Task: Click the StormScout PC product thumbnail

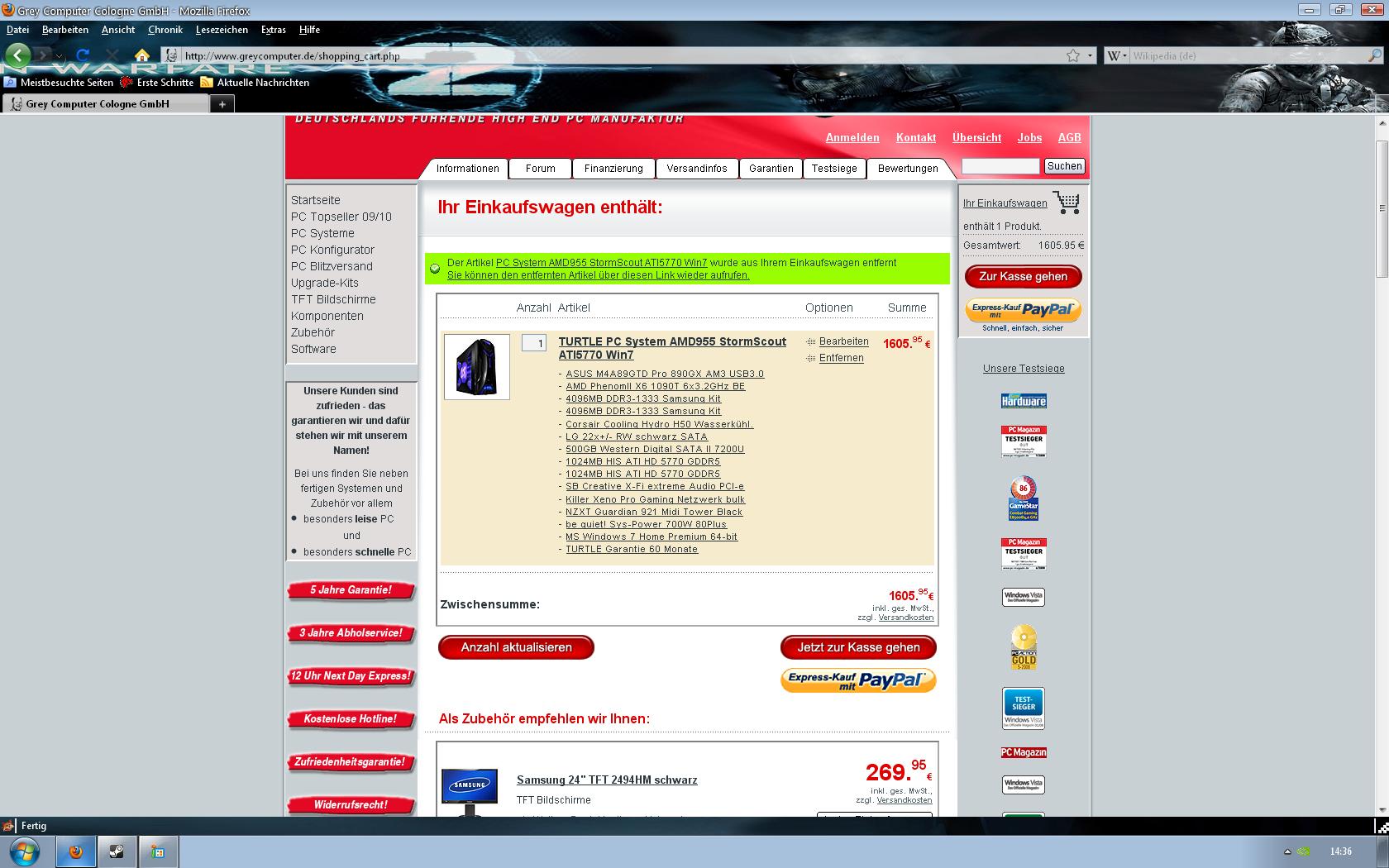Action: point(477,367)
